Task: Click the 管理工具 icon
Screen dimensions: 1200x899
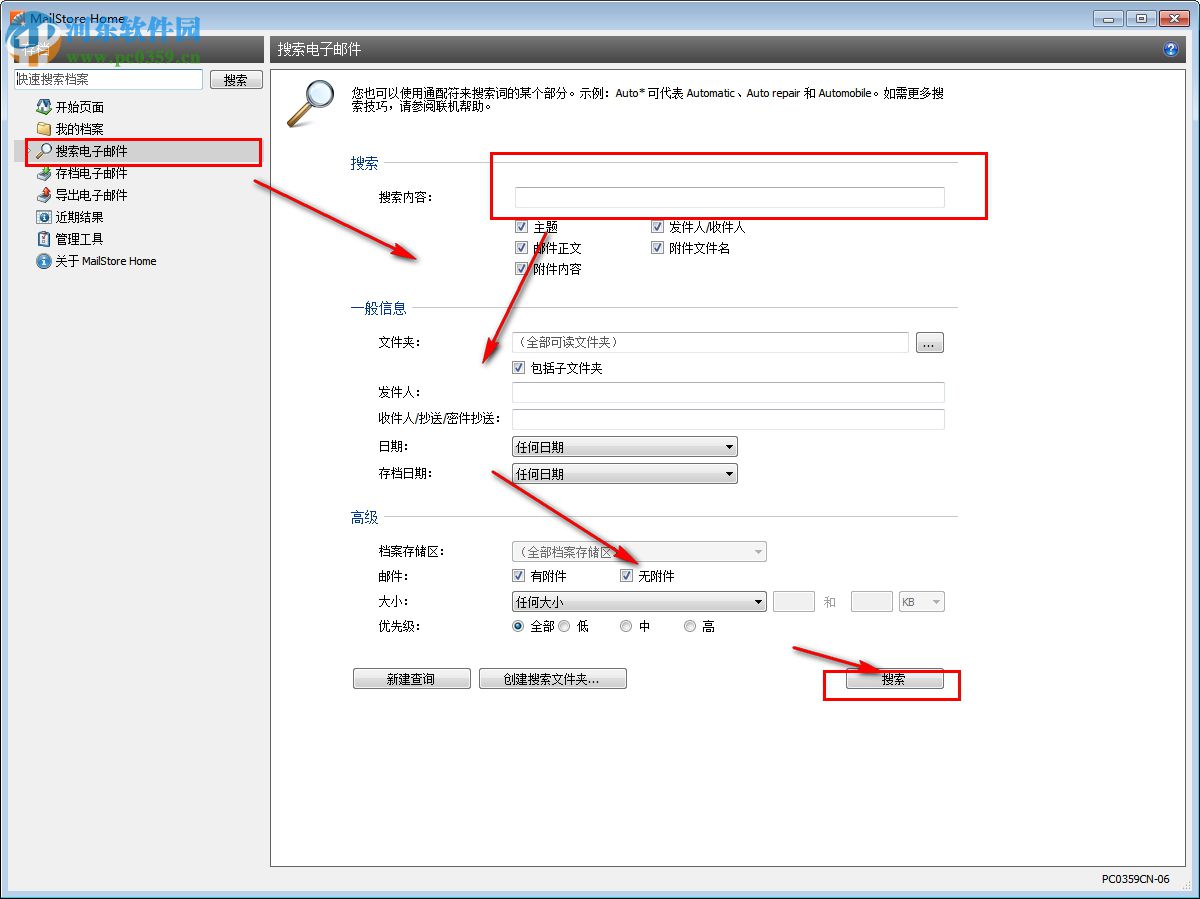Action: (x=43, y=239)
